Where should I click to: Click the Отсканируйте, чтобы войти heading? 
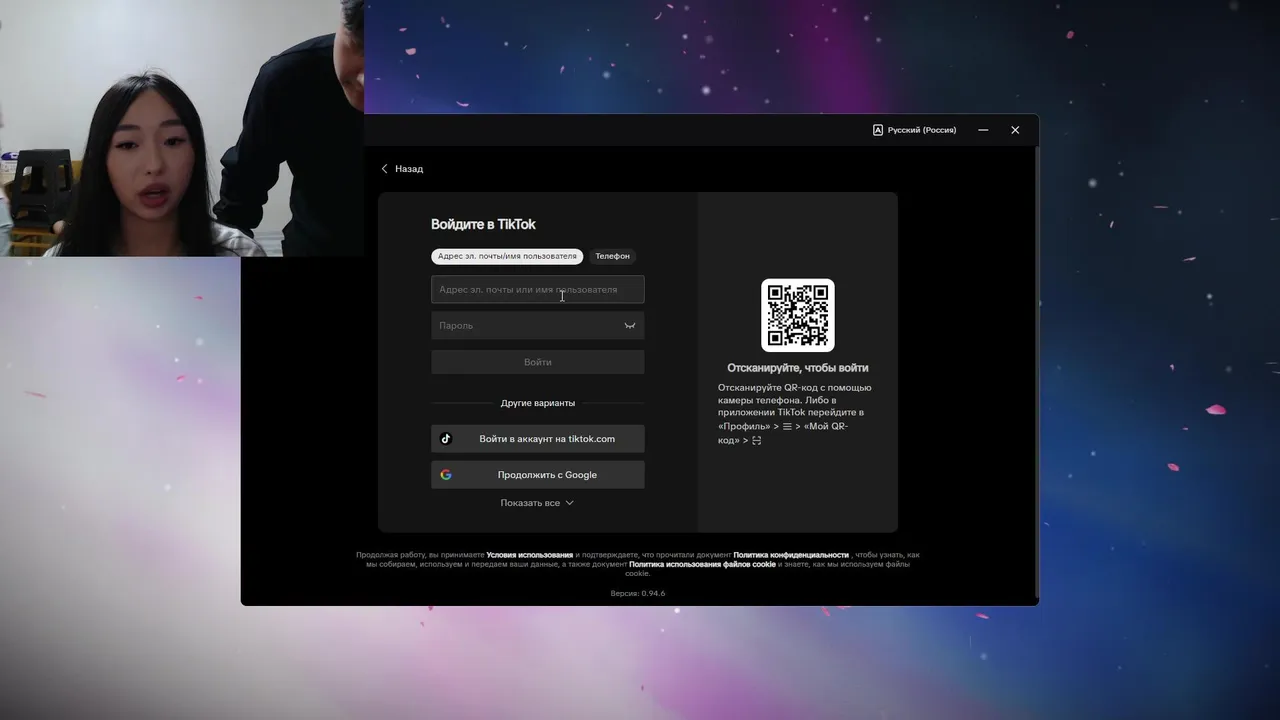tap(798, 368)
